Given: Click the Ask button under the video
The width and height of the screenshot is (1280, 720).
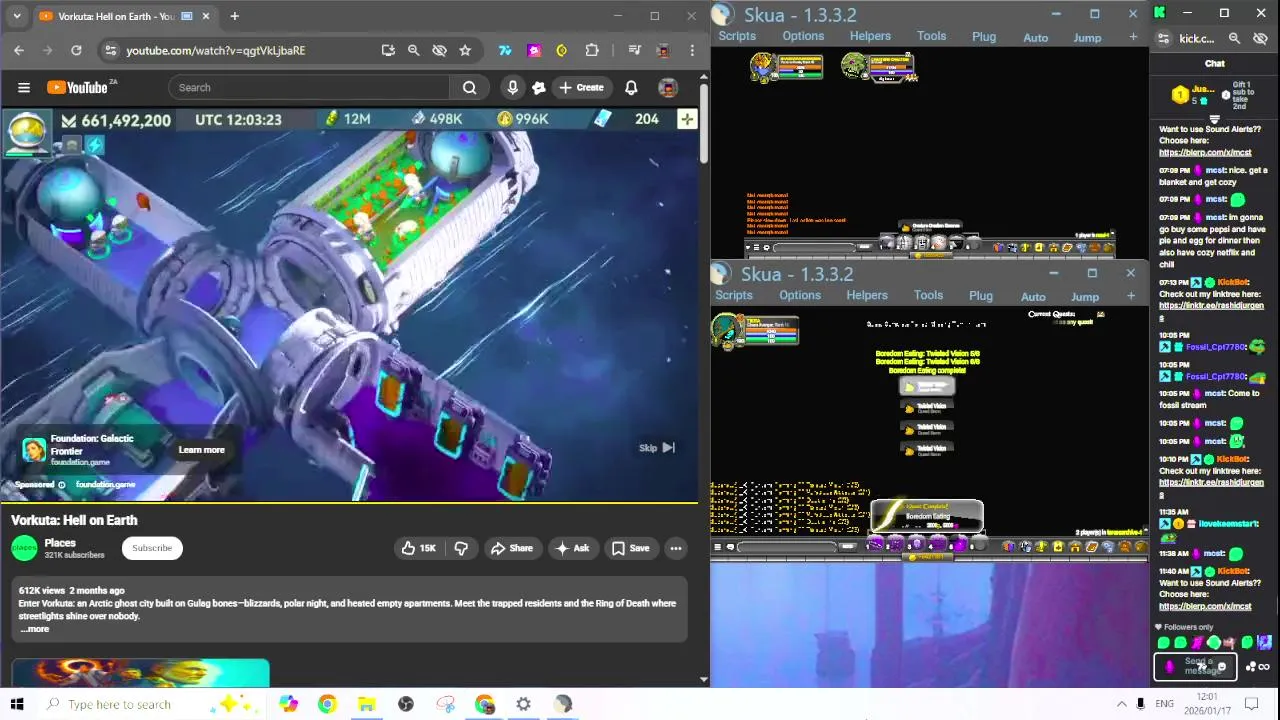Looking at the screenshot, I should tap(572, 548).
